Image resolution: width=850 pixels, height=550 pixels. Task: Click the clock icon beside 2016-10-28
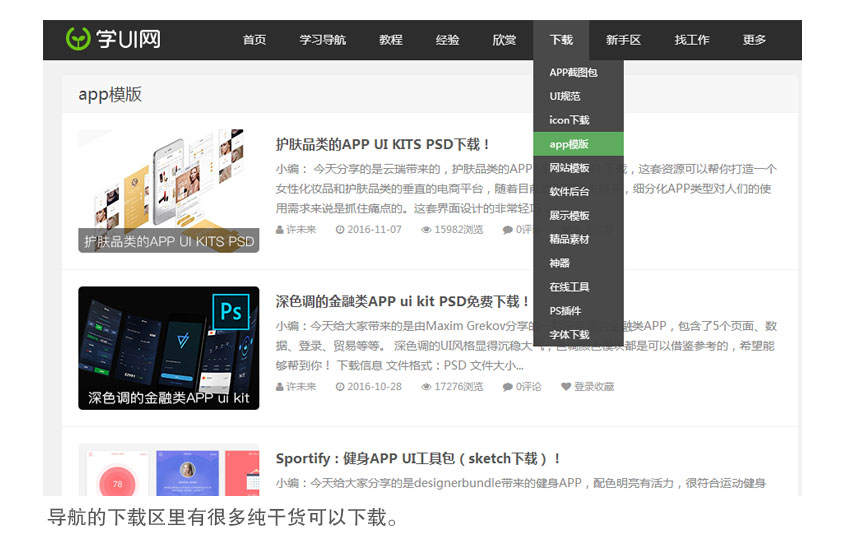[x=340, y=387]
